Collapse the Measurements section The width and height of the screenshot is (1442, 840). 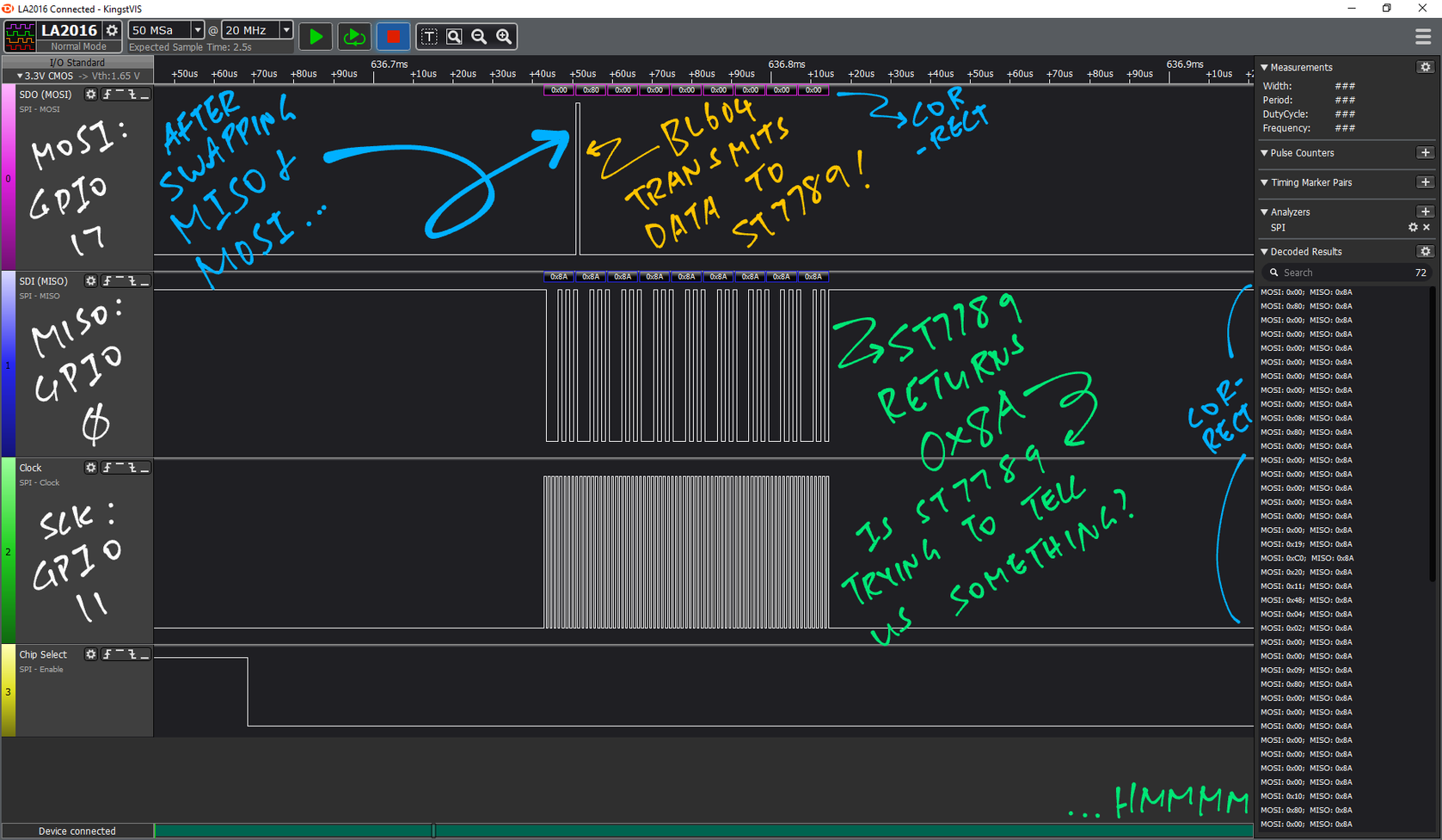point(1265,67)
